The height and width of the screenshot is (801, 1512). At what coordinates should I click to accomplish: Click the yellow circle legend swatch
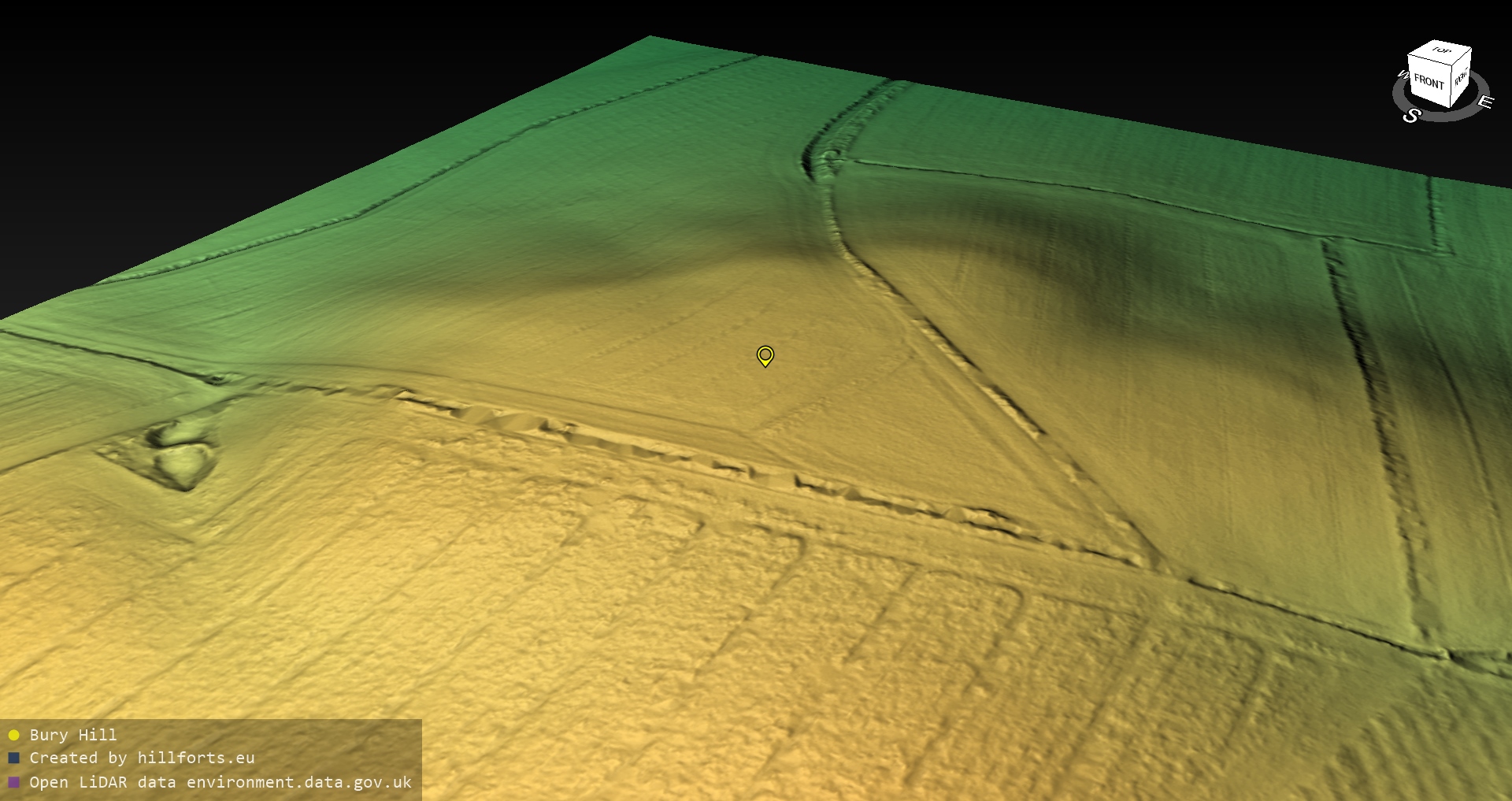(13, 735)
